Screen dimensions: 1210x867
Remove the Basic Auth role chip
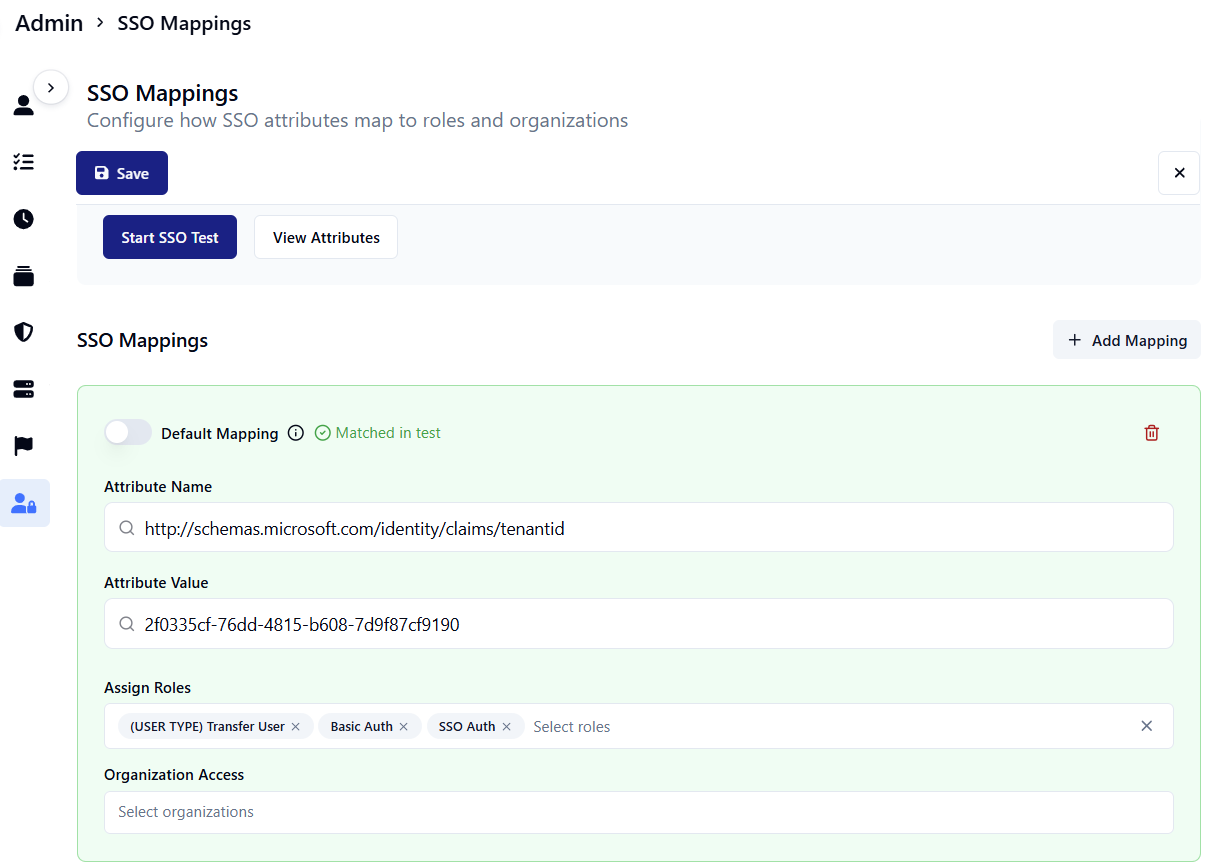point(404,727)
